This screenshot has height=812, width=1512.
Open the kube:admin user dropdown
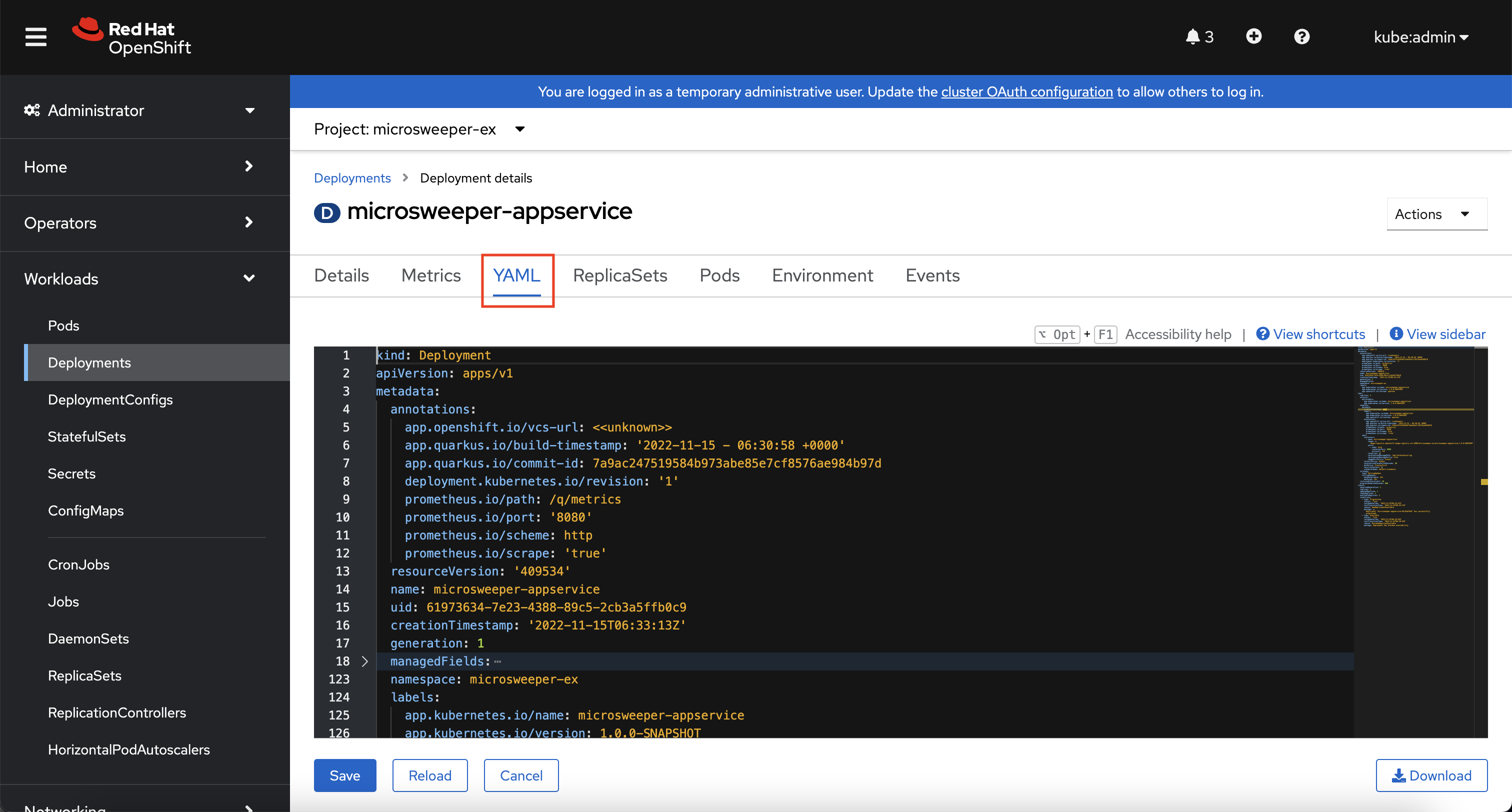point(1421,37)
